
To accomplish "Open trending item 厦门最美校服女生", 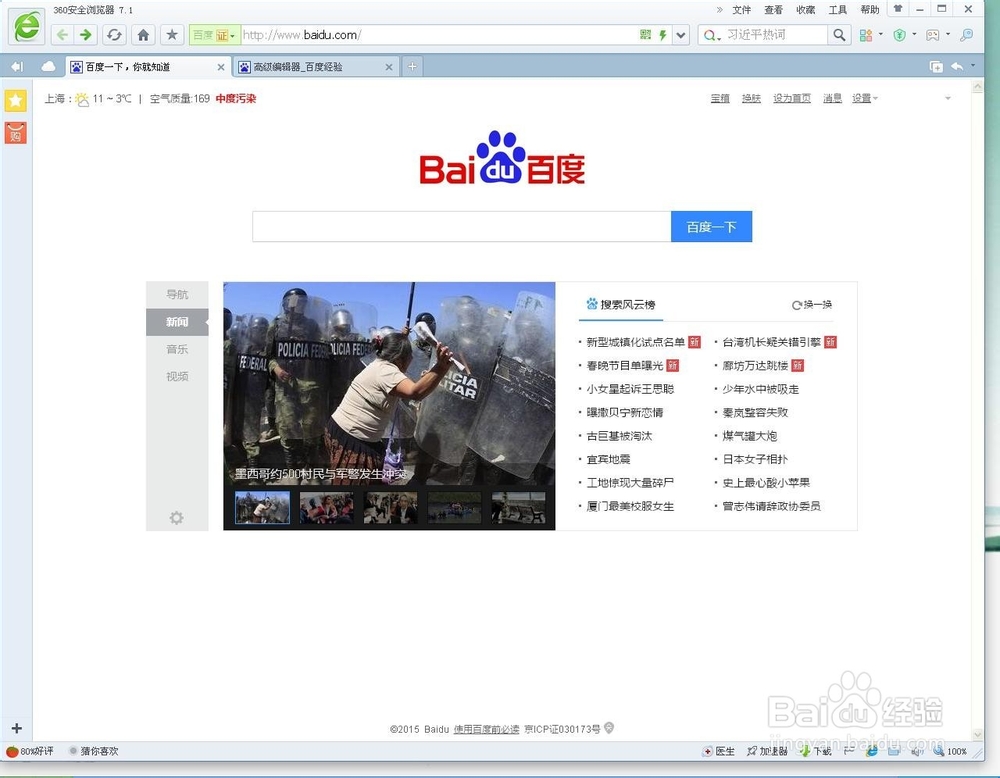I will click(x=630, y=506).
